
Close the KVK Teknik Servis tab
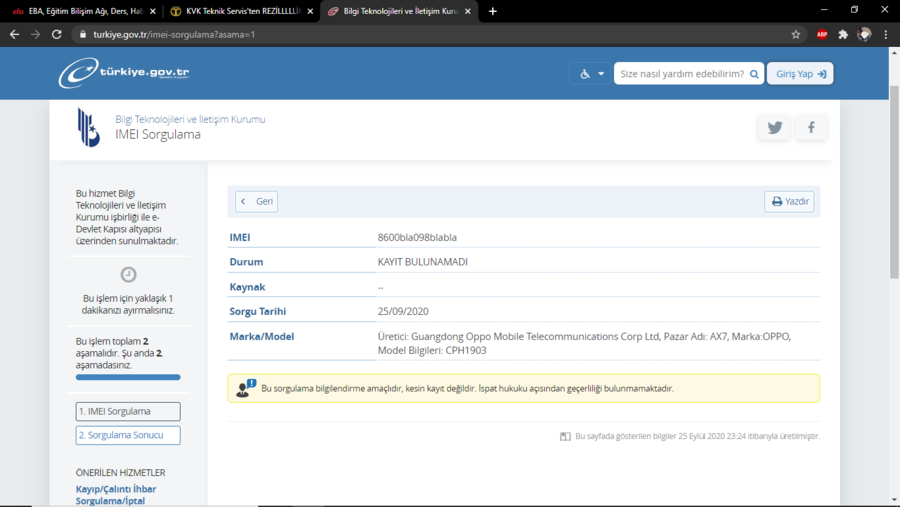pyautogui.click(x=311, y=11)
